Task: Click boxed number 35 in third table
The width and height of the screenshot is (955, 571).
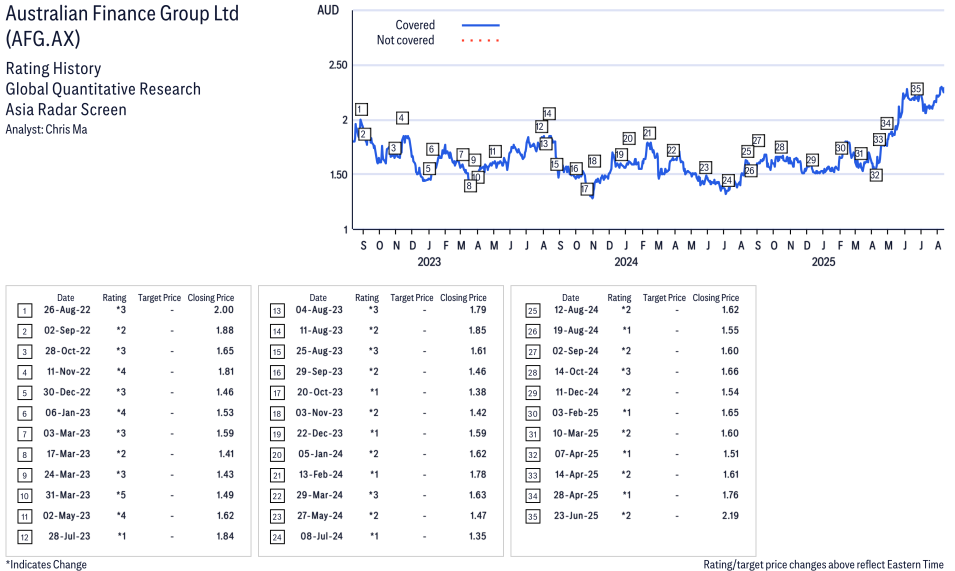Action: [x=533, y=516]
